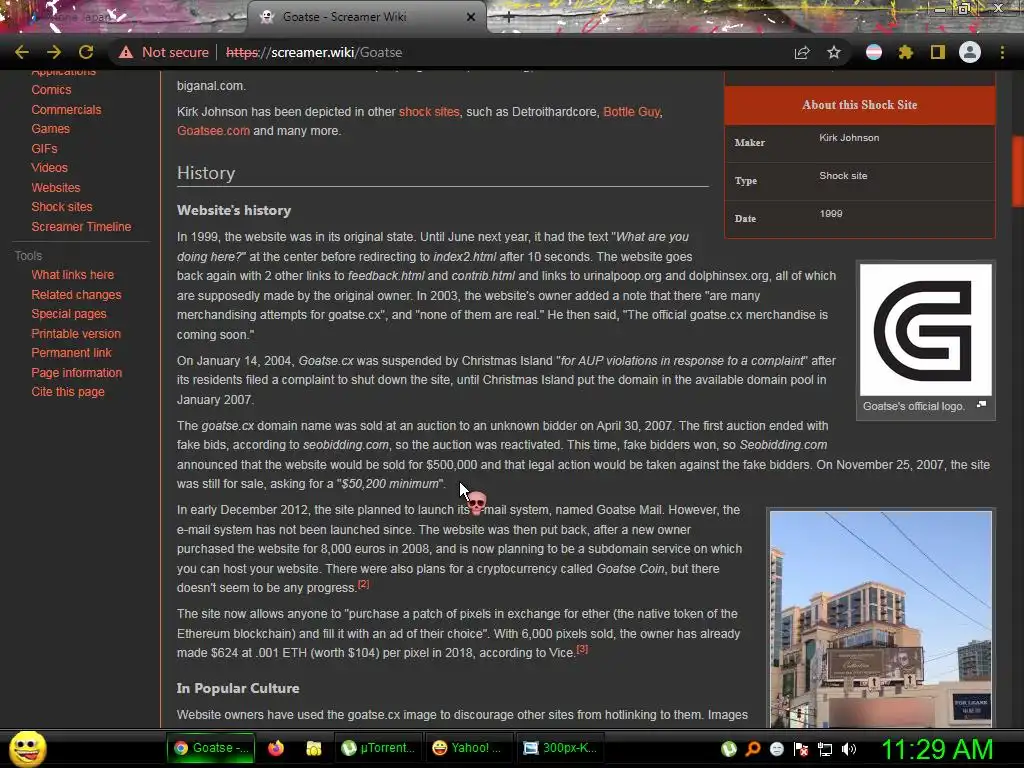Enlarge the logo via the caption magnify icon
1024x768 pixels.
coord(981,405)
